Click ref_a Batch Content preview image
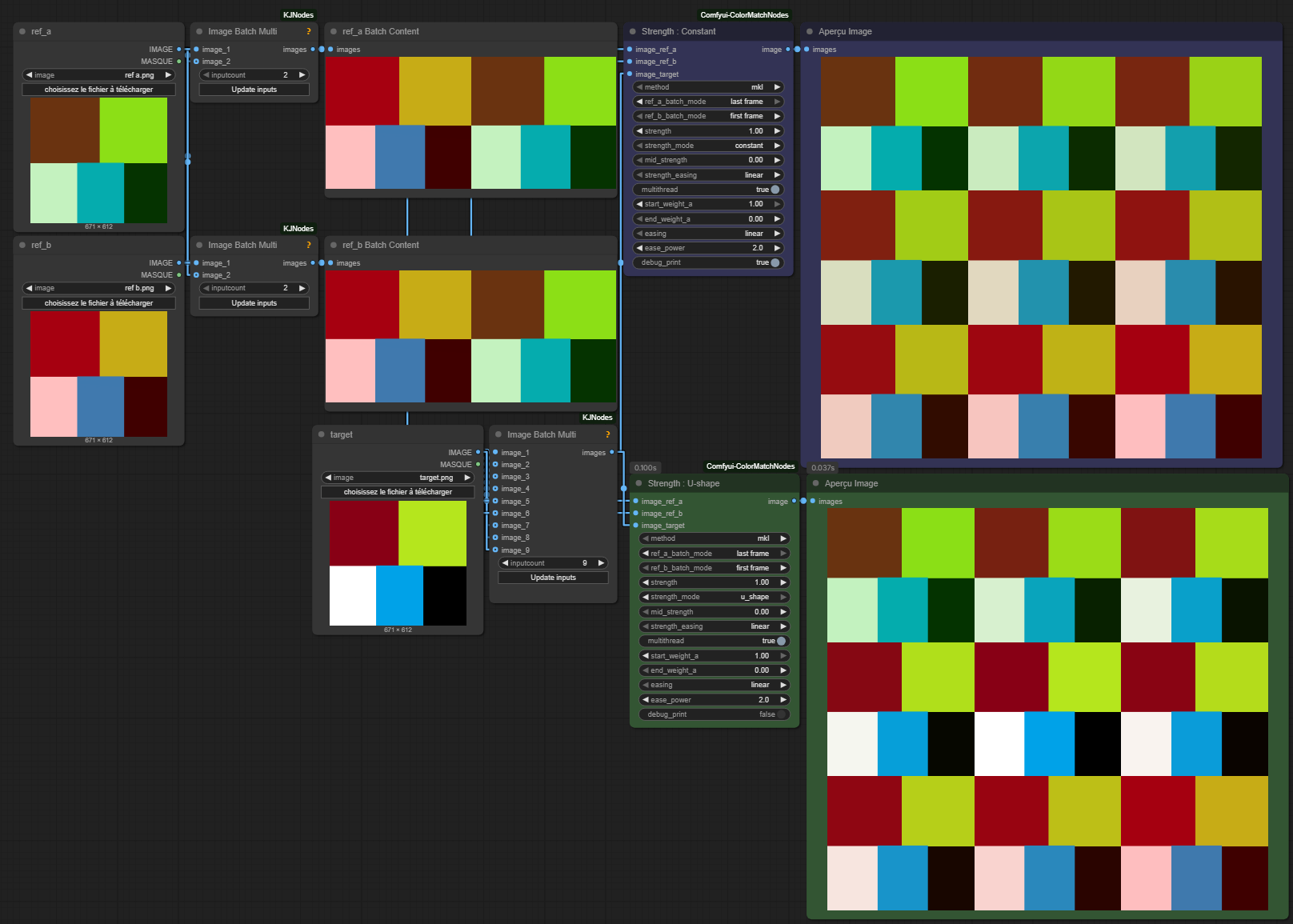 (x=470, y=123)
